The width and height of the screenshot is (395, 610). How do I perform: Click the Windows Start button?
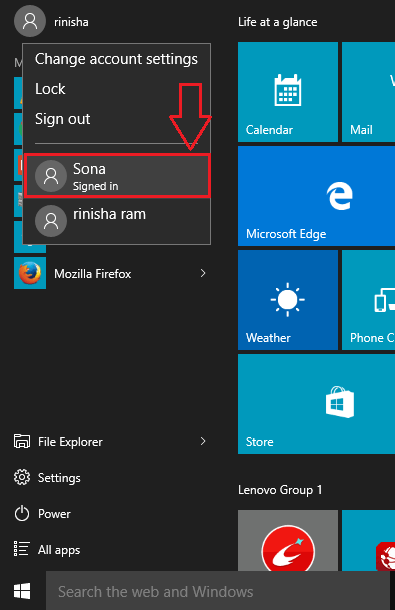pyautogui.click(x=22, y=591)
